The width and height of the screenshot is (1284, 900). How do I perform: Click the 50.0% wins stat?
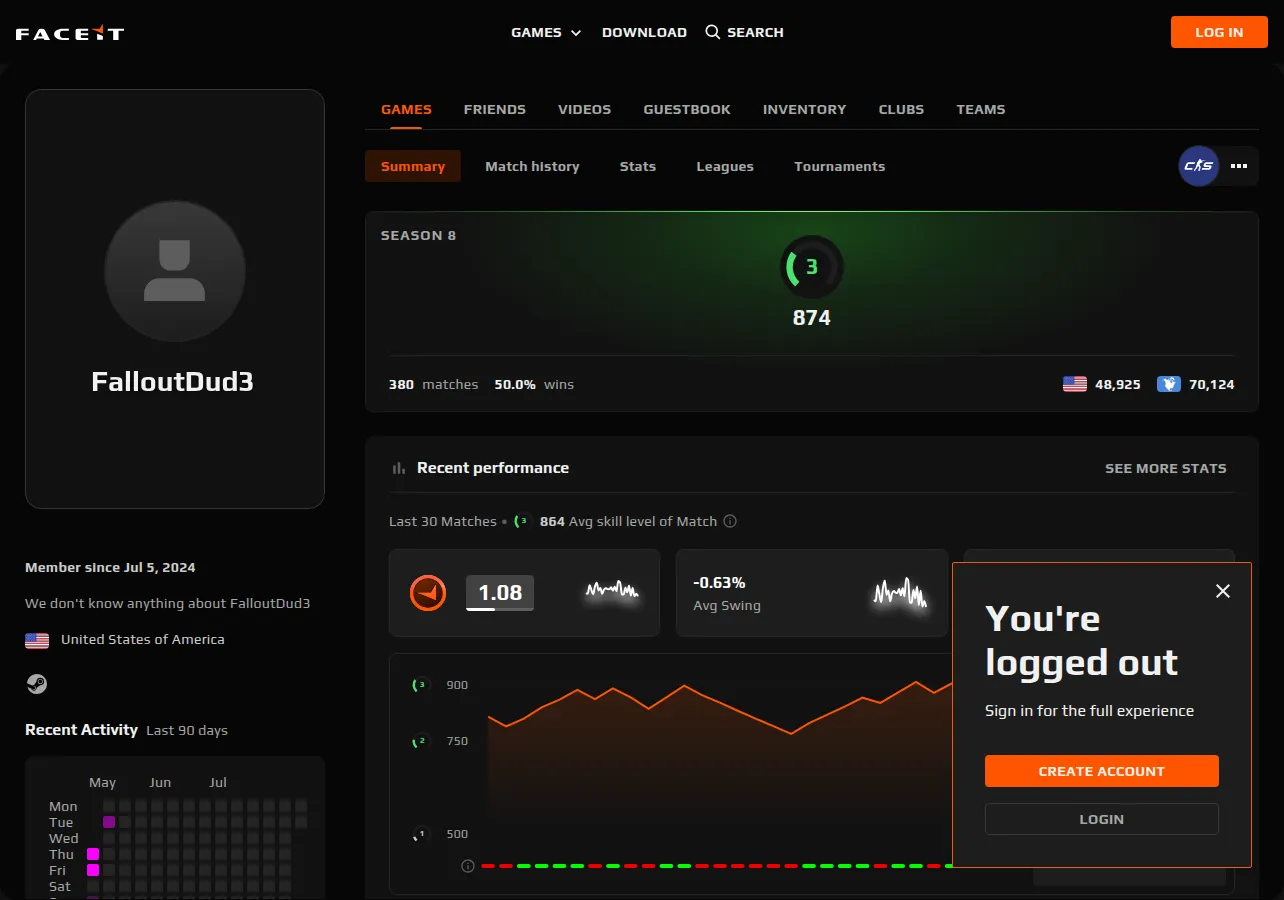(534, 384)
